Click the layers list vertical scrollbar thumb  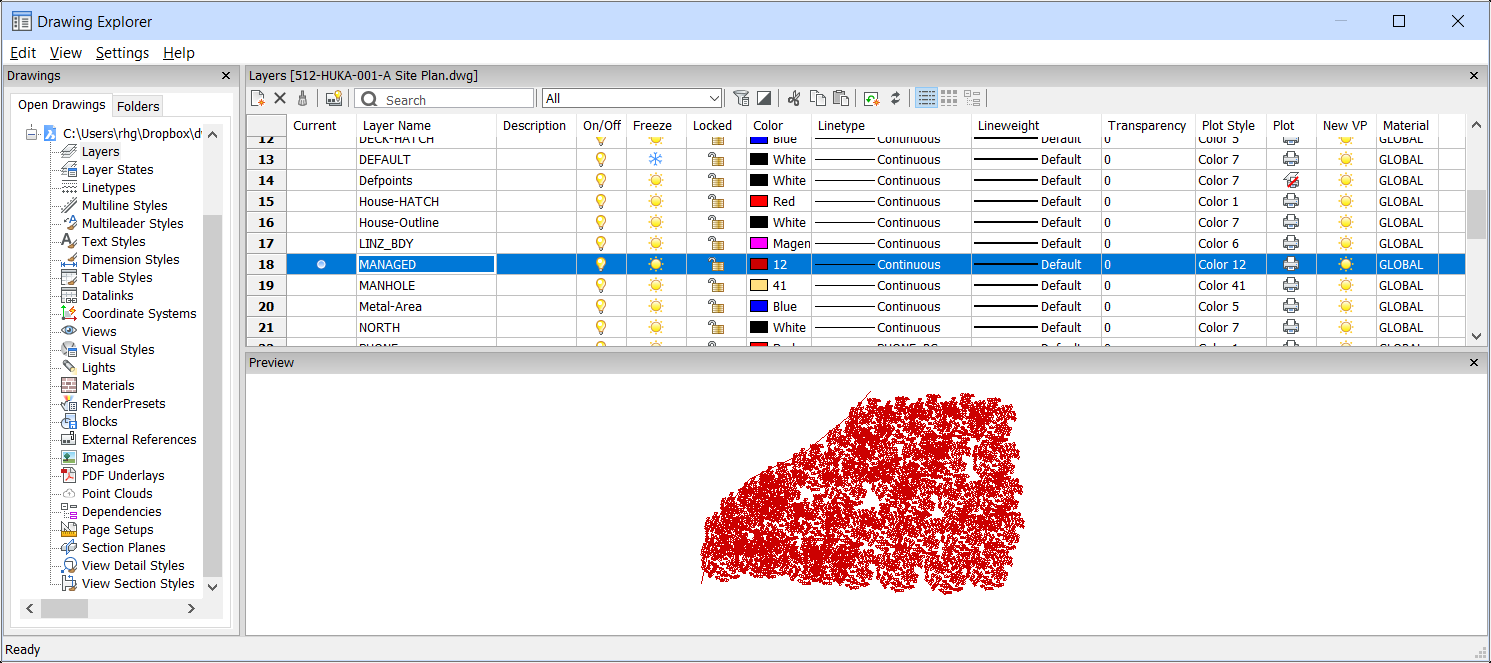coord(1476,214)
